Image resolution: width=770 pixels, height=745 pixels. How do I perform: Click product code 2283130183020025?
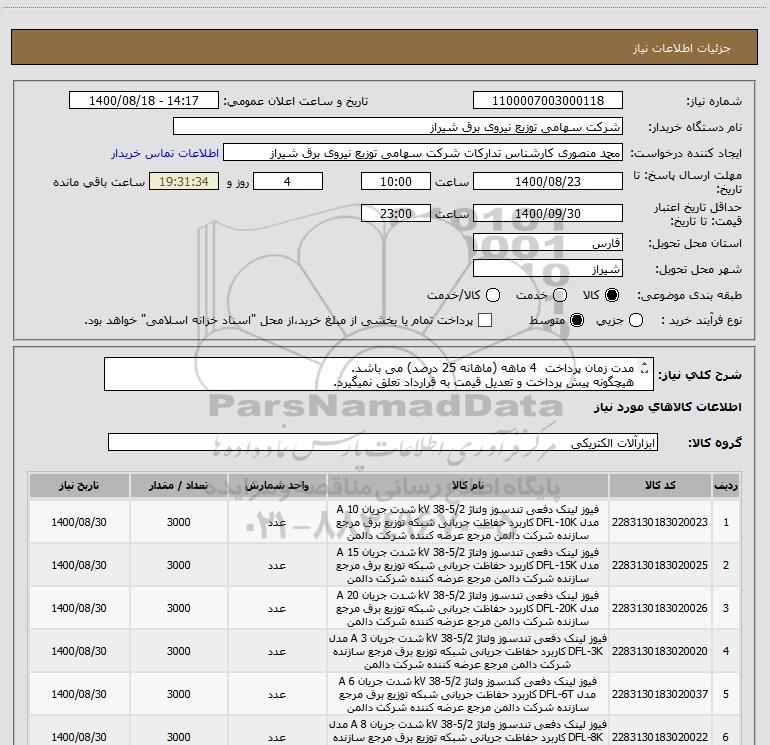click(660, 565)
